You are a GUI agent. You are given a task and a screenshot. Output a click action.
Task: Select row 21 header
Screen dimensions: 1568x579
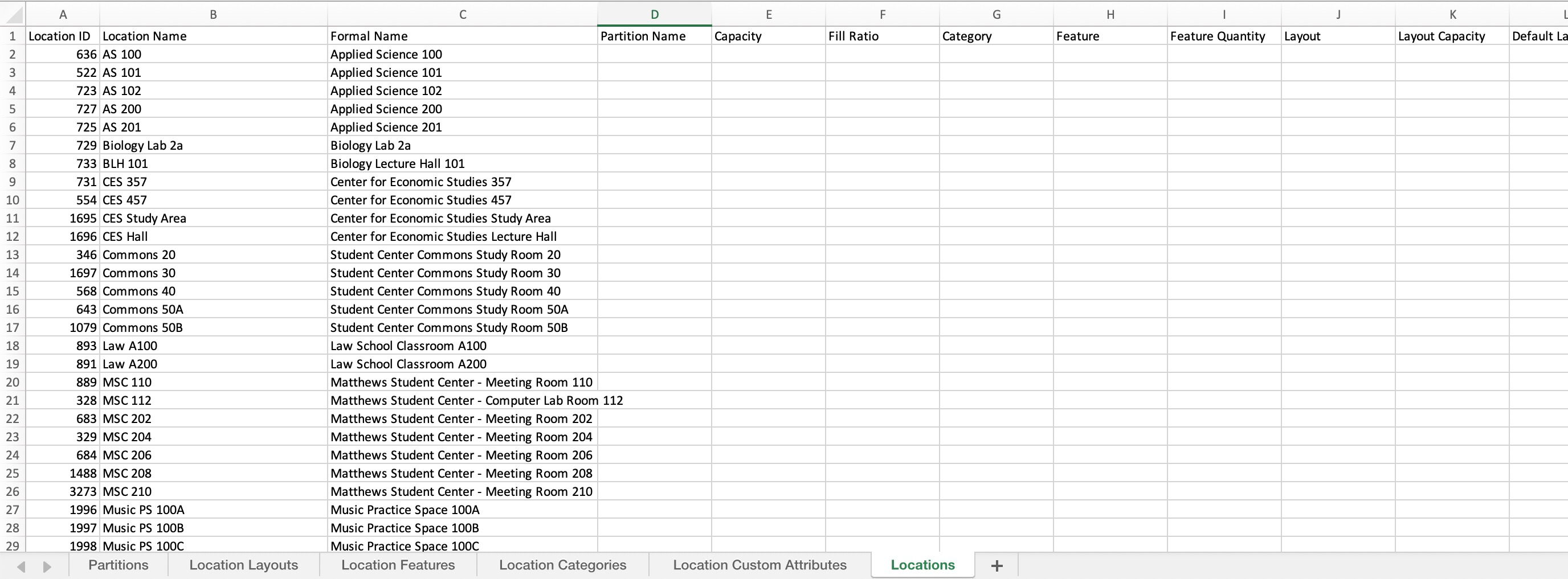click(x=13, y=401)
